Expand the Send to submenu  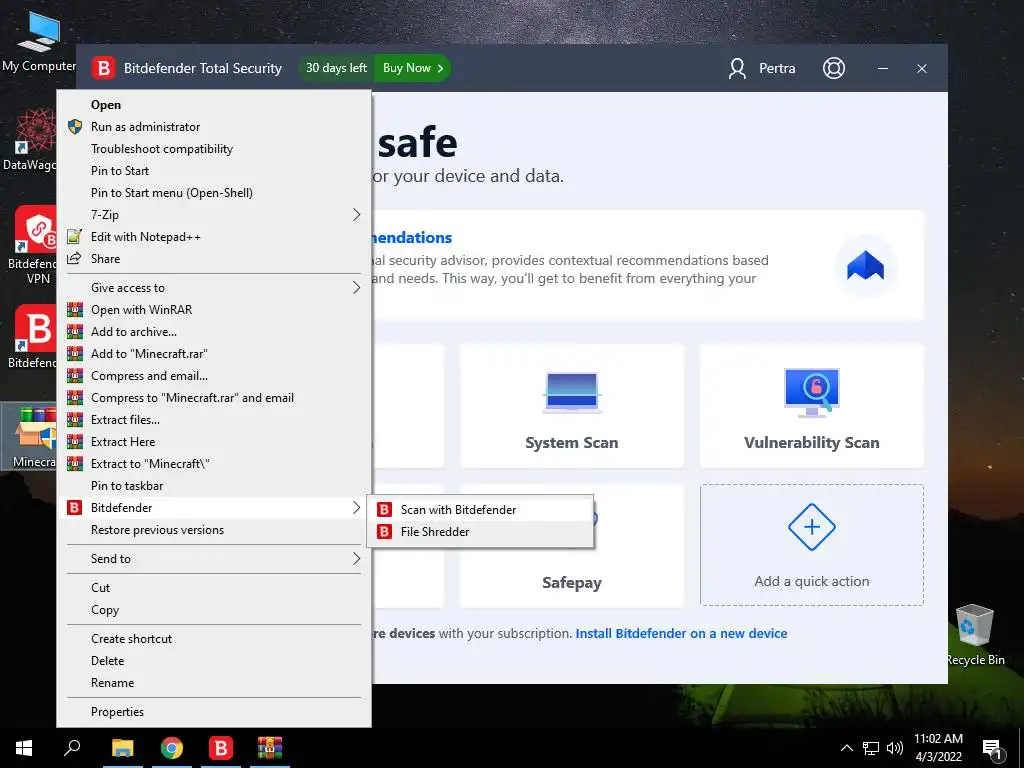pos(214,559)
